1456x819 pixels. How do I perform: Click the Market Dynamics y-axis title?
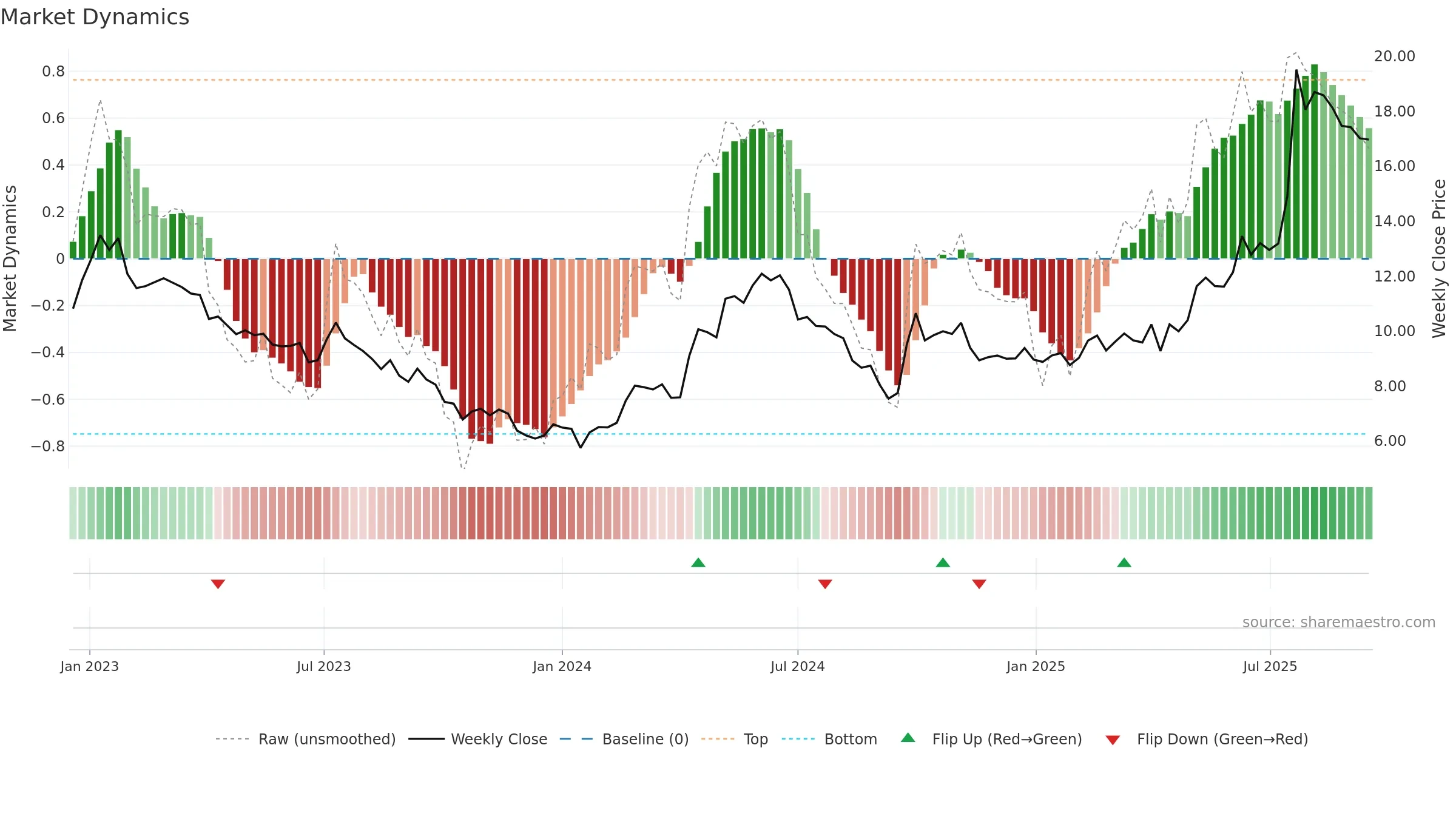click(x=10, y=258)
